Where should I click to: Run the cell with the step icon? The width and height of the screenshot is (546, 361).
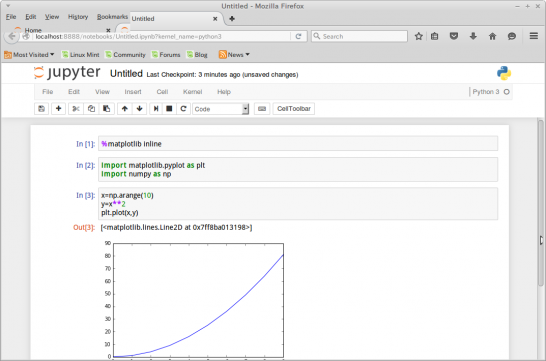pos(156,109)
